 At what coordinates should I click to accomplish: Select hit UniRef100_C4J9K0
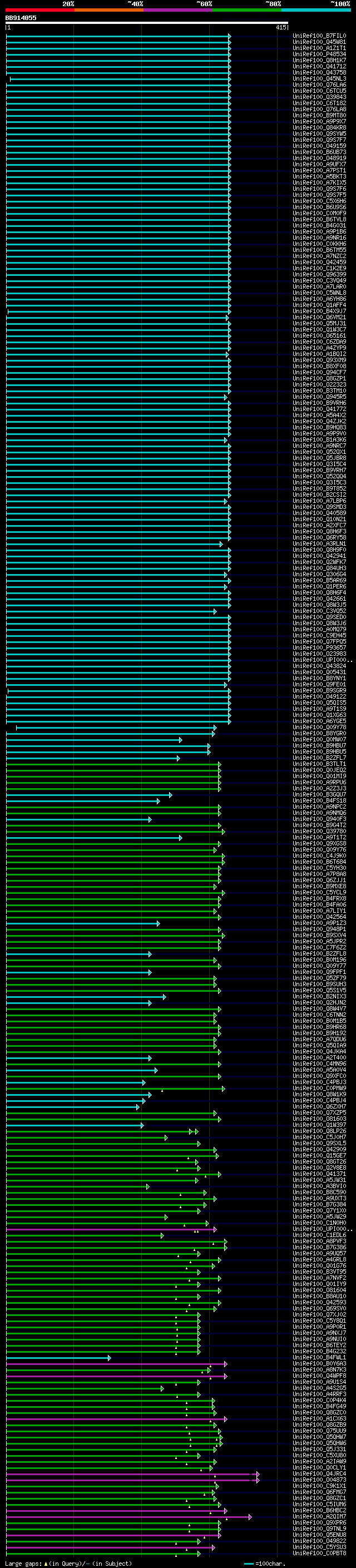[x=319, y=856]
